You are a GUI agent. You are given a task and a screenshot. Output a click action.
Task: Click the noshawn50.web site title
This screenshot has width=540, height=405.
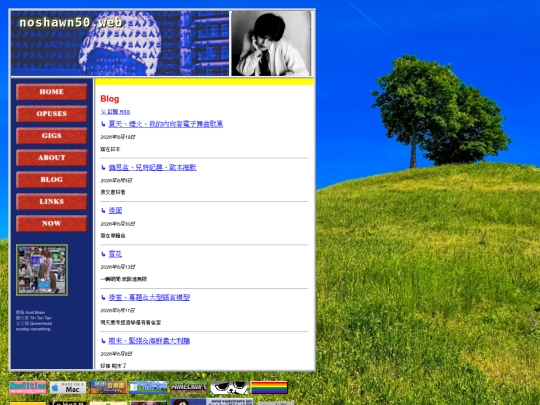pos(71,23)
